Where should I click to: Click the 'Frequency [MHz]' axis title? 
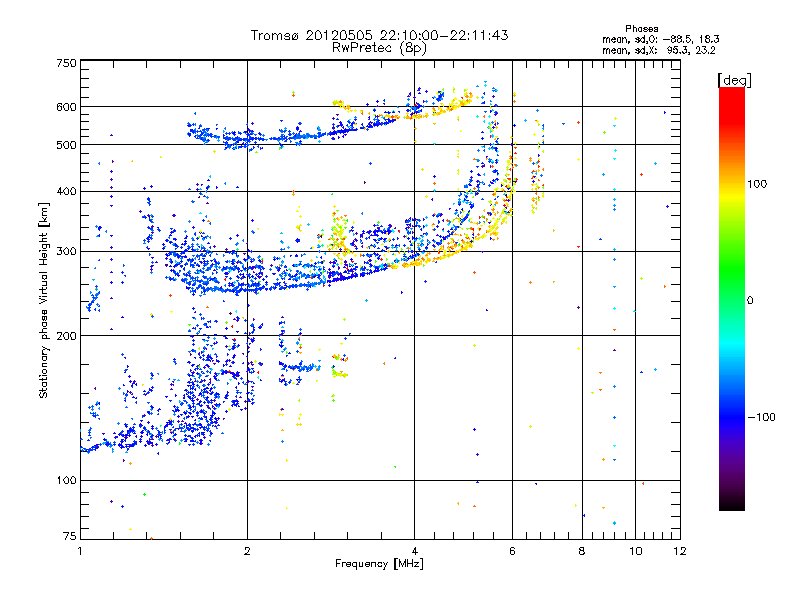tap(379, 564)
